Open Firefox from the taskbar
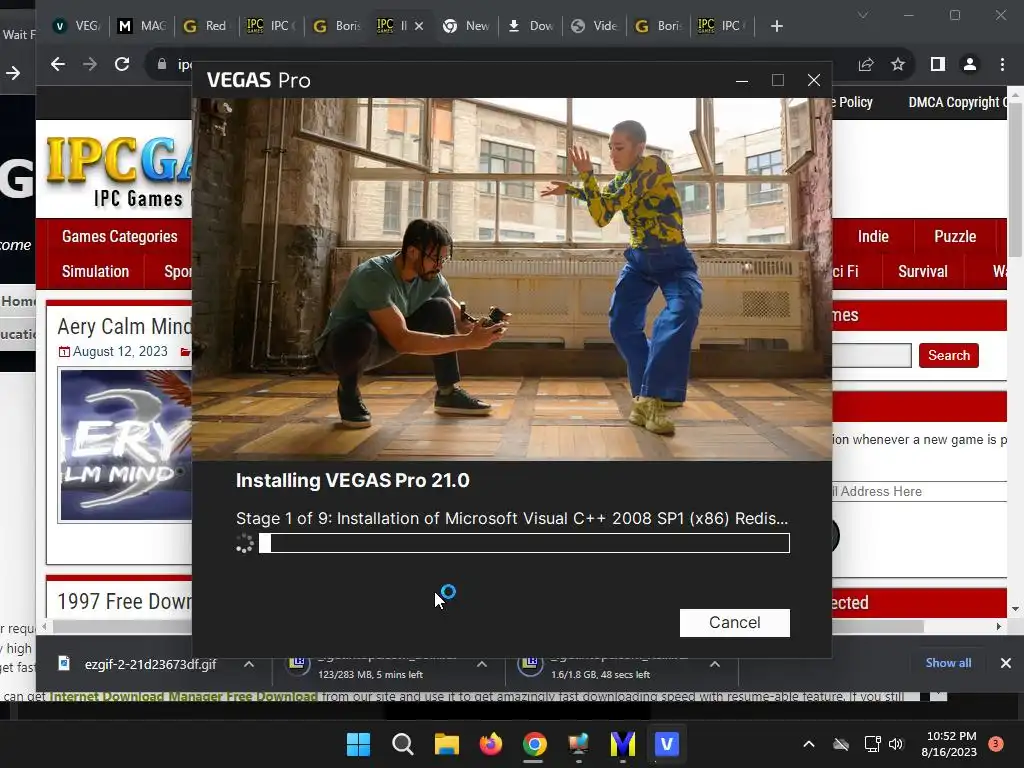Screen dimensions: 1024x768 490,744
